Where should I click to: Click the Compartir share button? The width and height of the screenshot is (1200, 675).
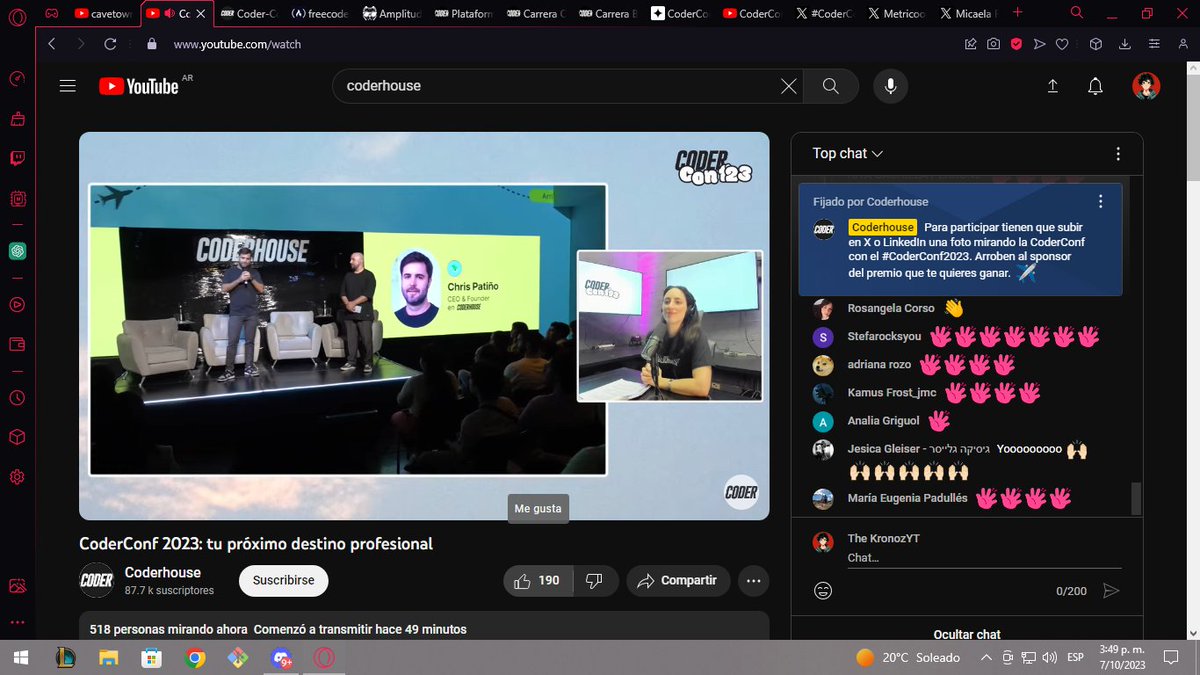[677, 581]
